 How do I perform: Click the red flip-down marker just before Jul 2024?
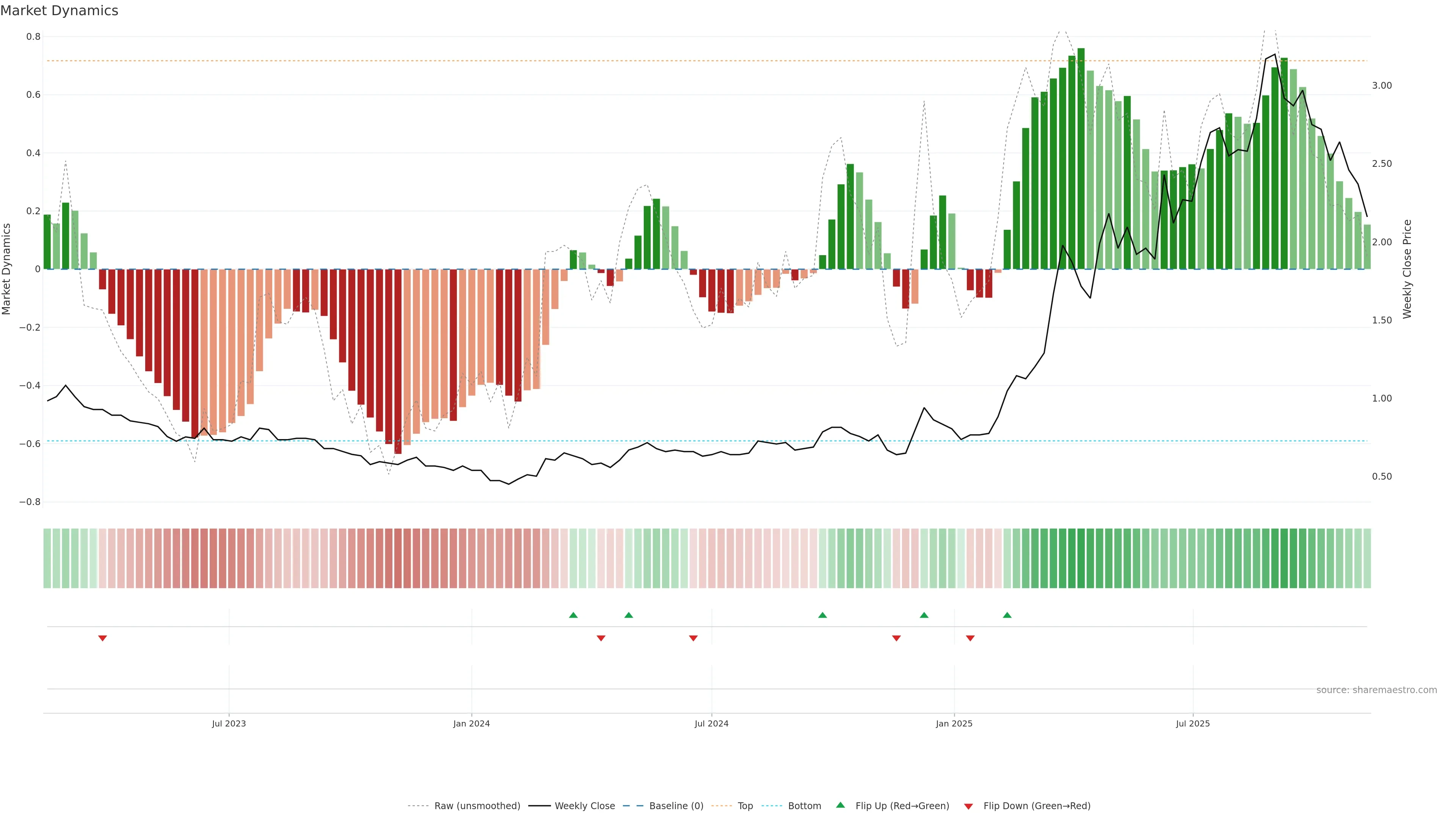coord(693,638)
